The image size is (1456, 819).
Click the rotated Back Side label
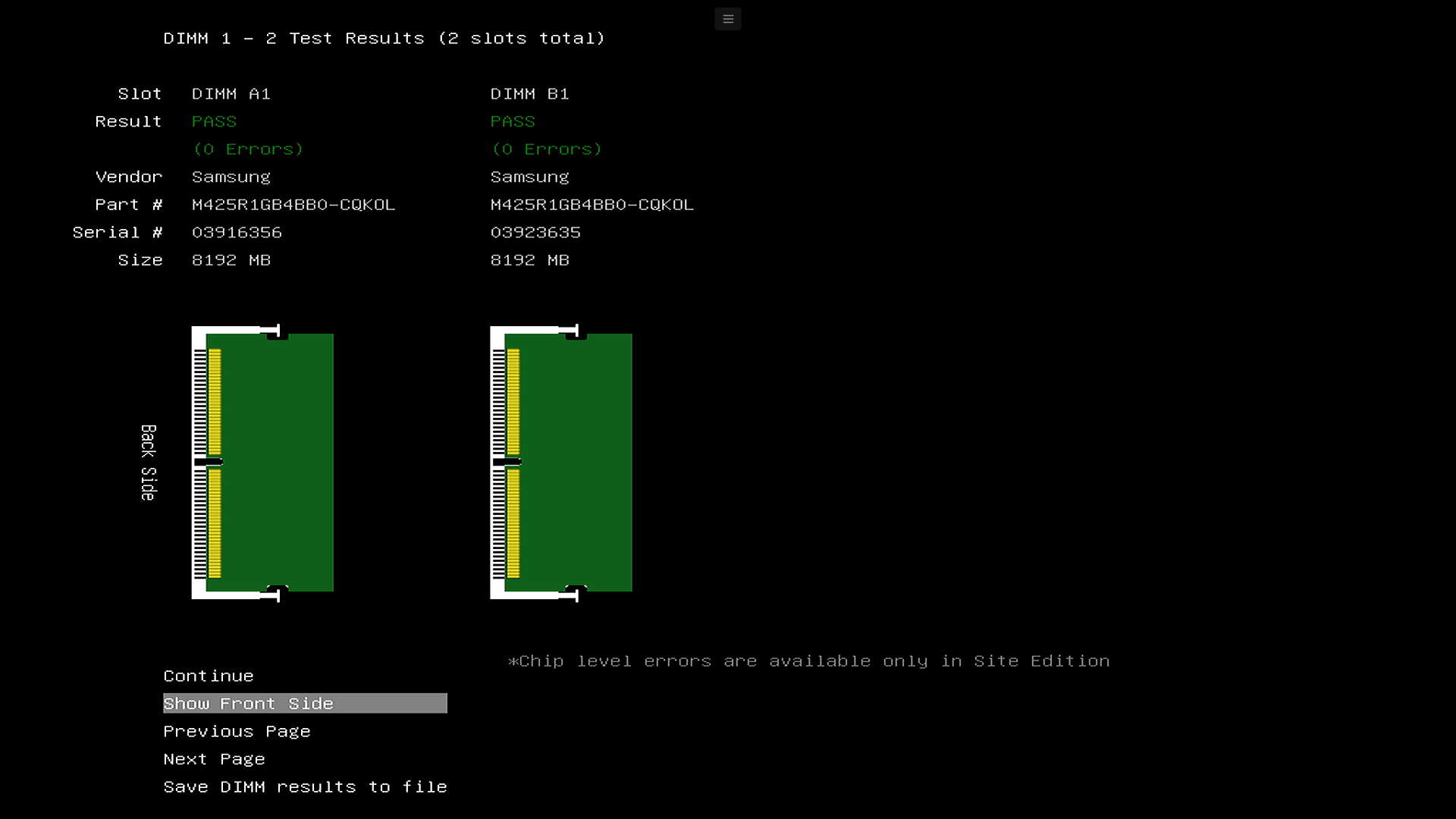(149, 463)
